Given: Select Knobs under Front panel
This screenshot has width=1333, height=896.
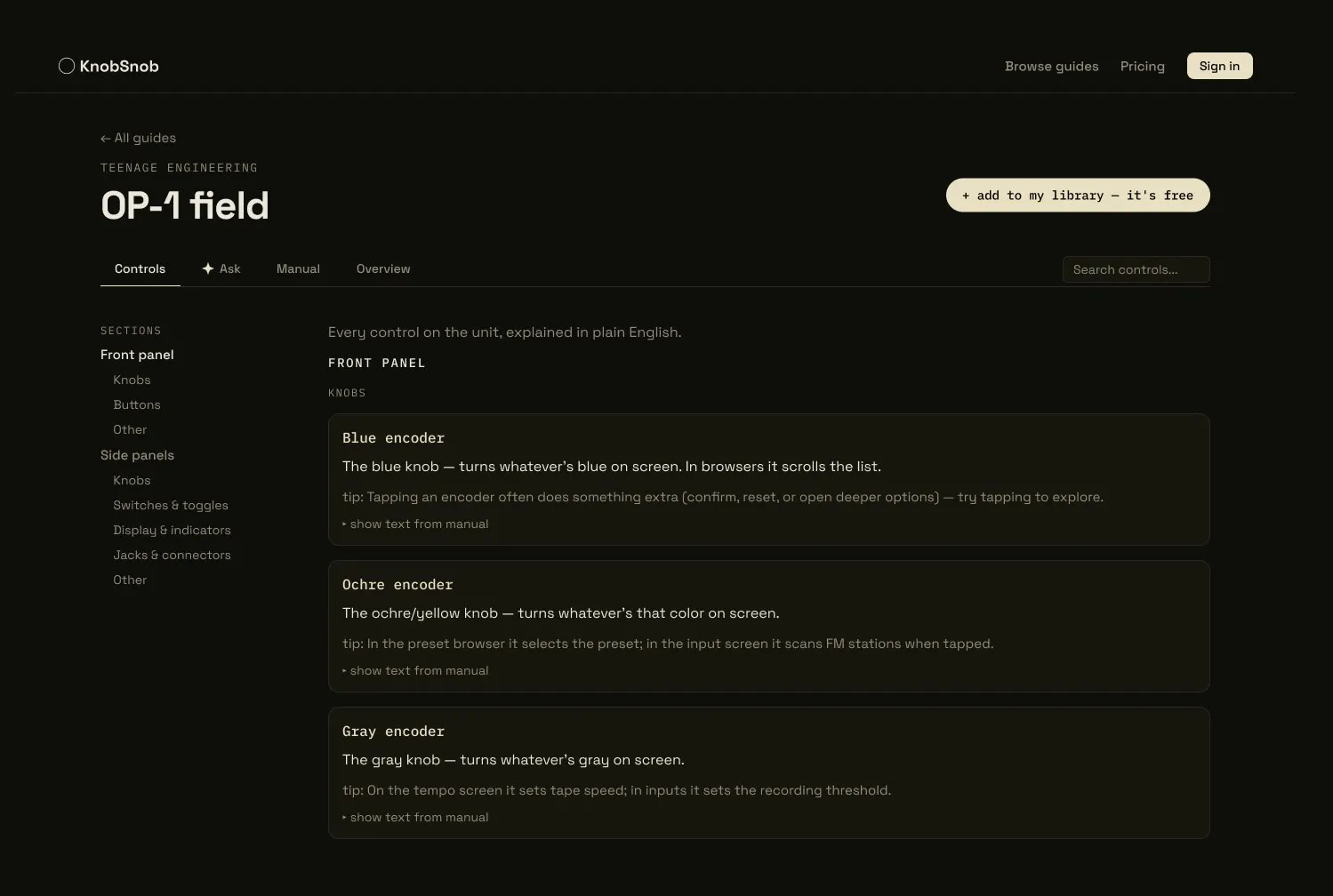Looking at the screenshot, I should pyautogui.click(x=132, y=380).
